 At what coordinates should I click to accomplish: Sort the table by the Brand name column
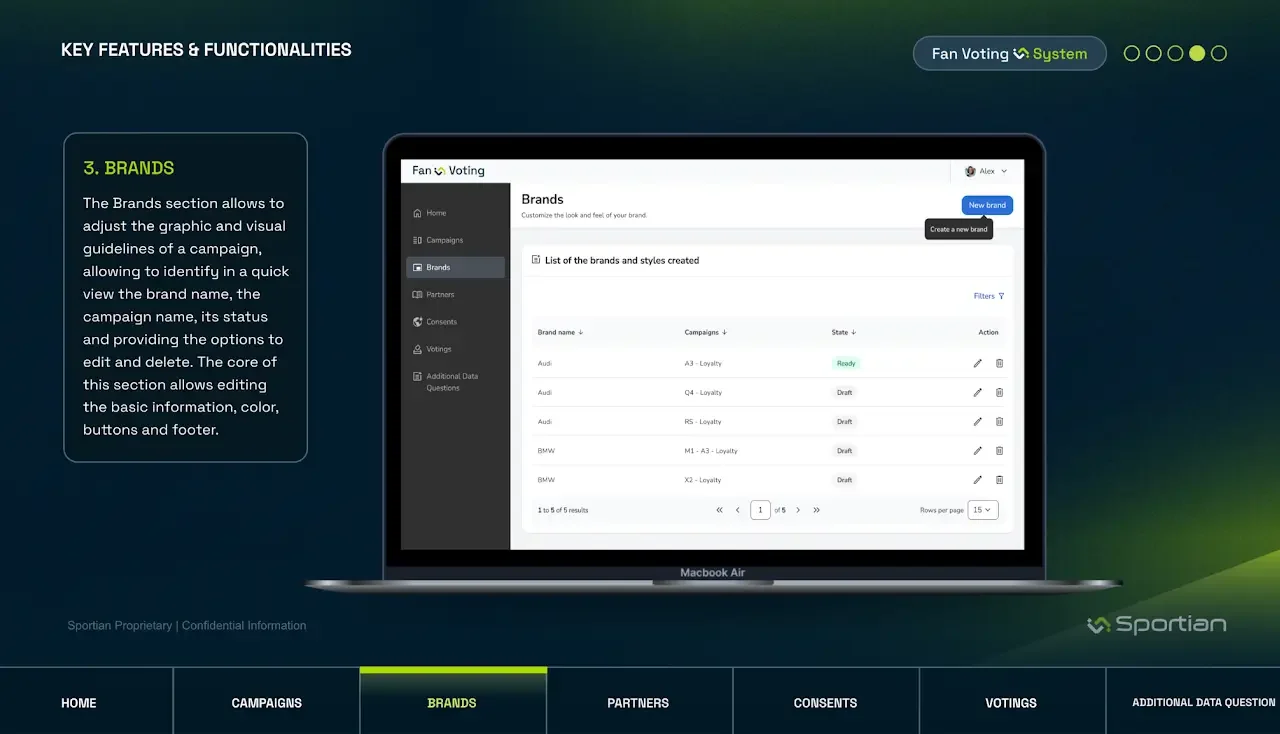point(560,332)
